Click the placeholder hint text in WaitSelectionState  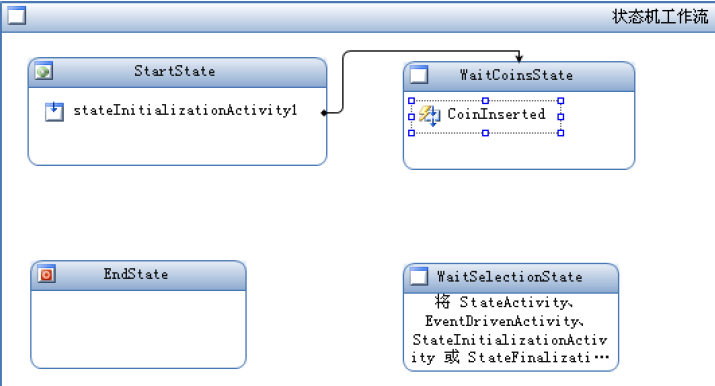point(510,330)
